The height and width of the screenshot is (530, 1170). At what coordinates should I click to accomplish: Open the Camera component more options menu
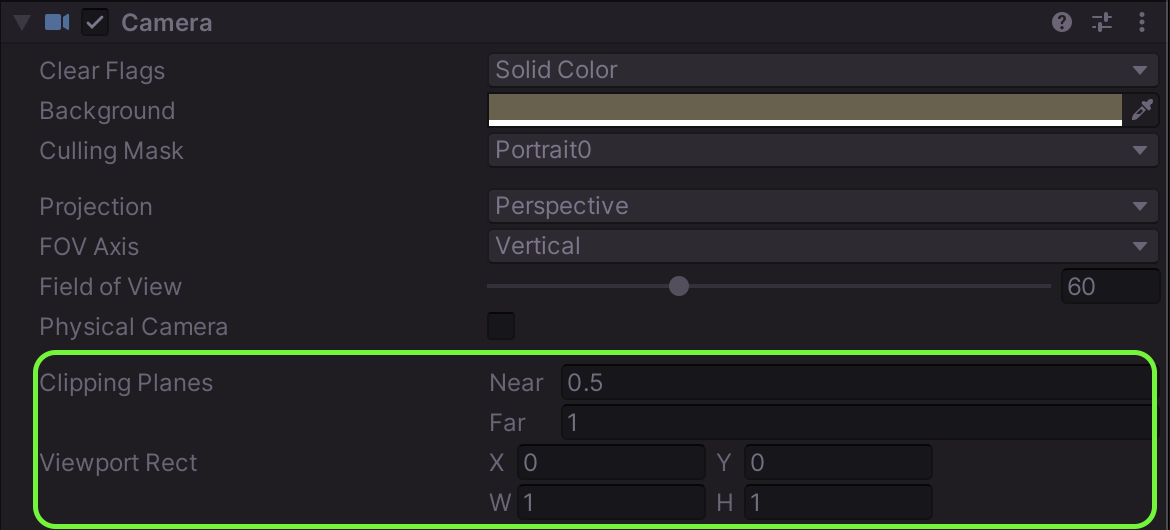1142,22
